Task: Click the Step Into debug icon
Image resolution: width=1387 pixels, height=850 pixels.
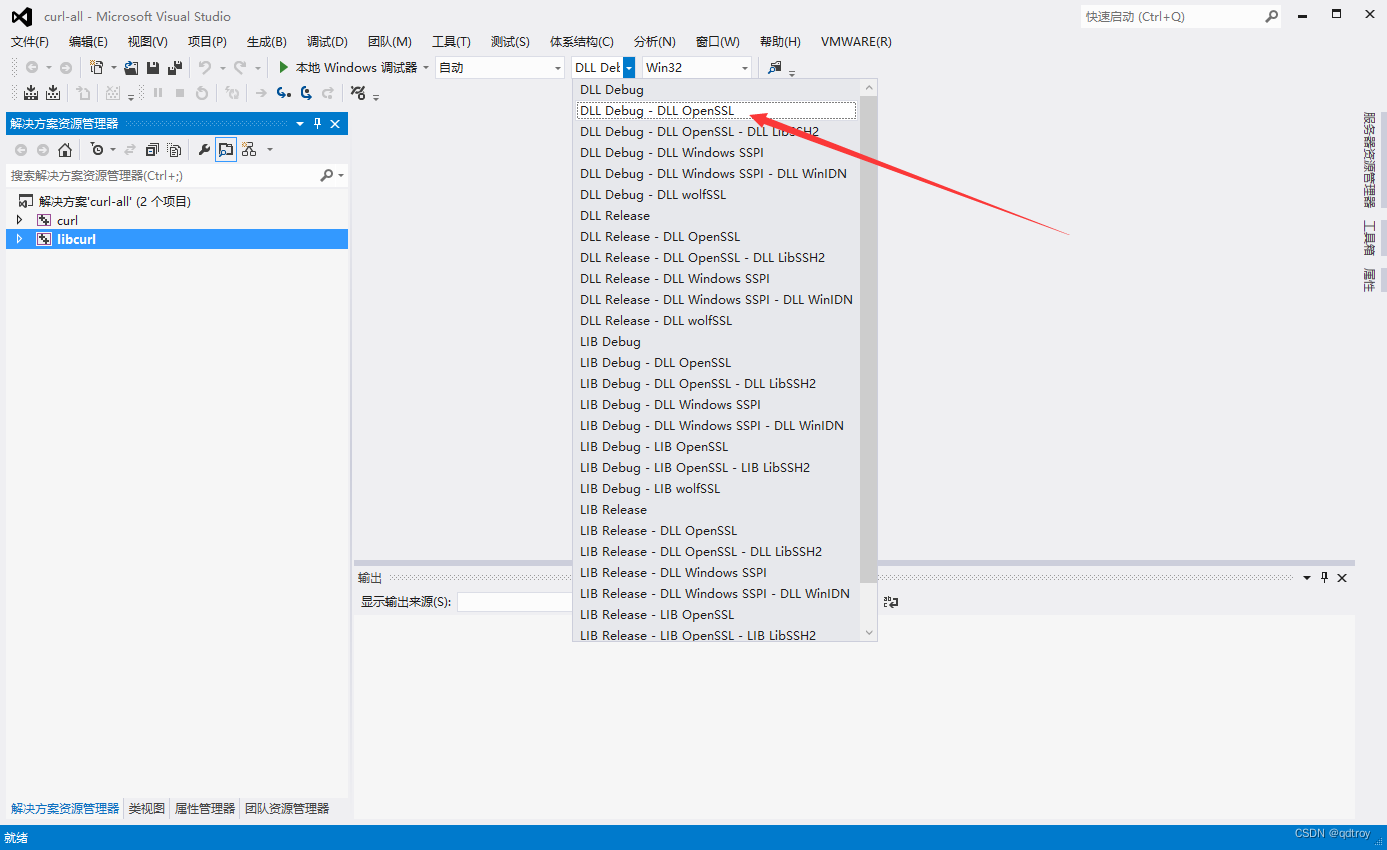Action: [284, 93]
